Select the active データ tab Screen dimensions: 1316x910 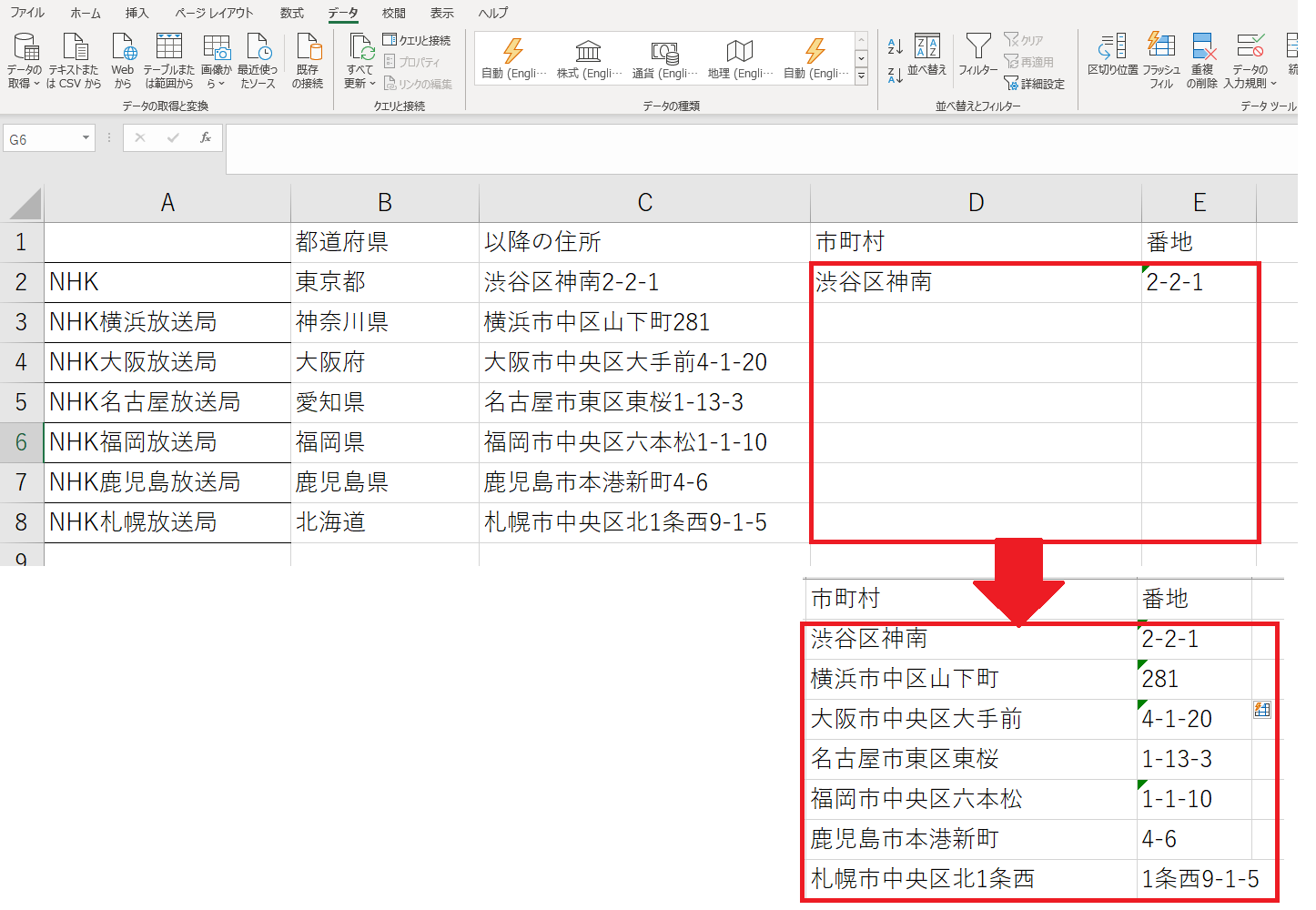click(x=343, y=13)
